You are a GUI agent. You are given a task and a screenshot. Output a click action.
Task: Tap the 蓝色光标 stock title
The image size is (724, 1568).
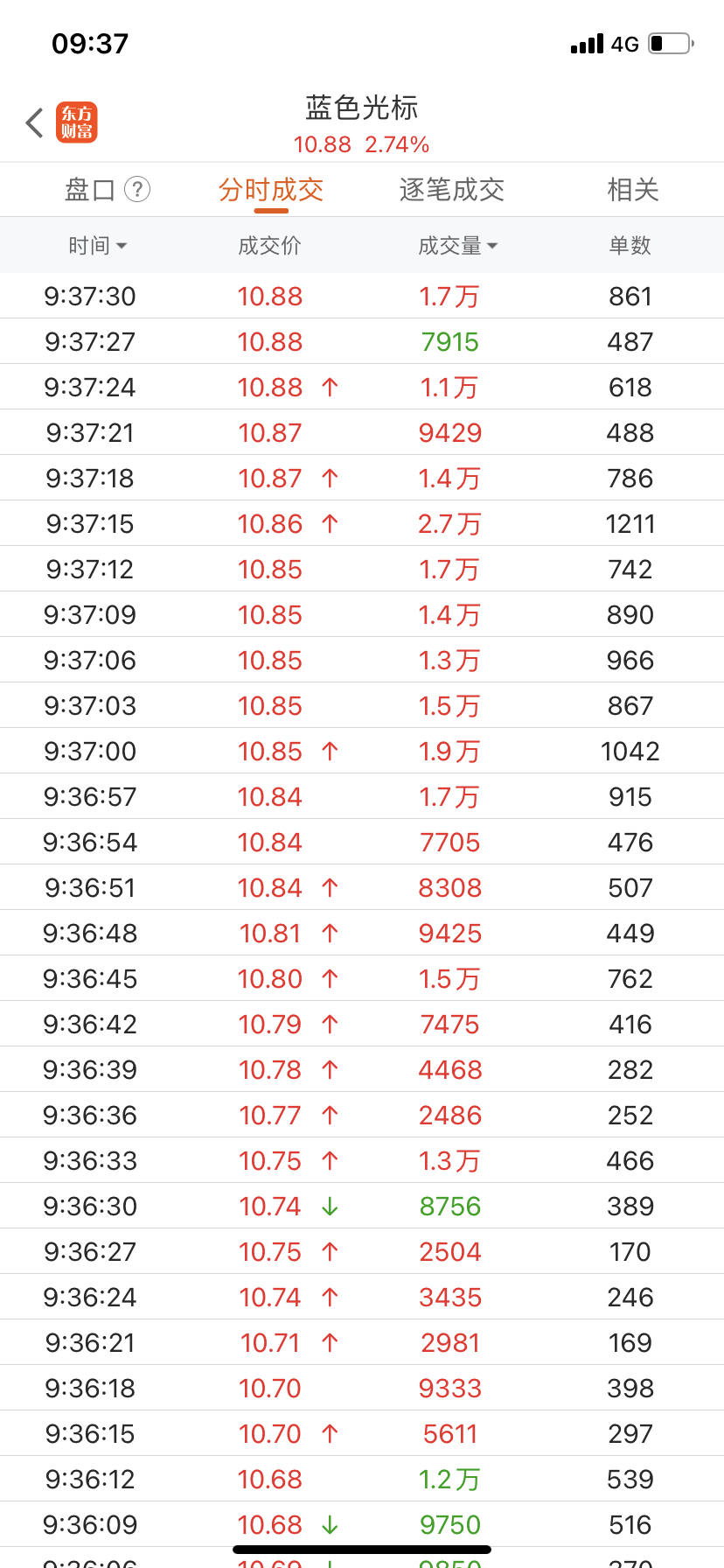(362, 108)
